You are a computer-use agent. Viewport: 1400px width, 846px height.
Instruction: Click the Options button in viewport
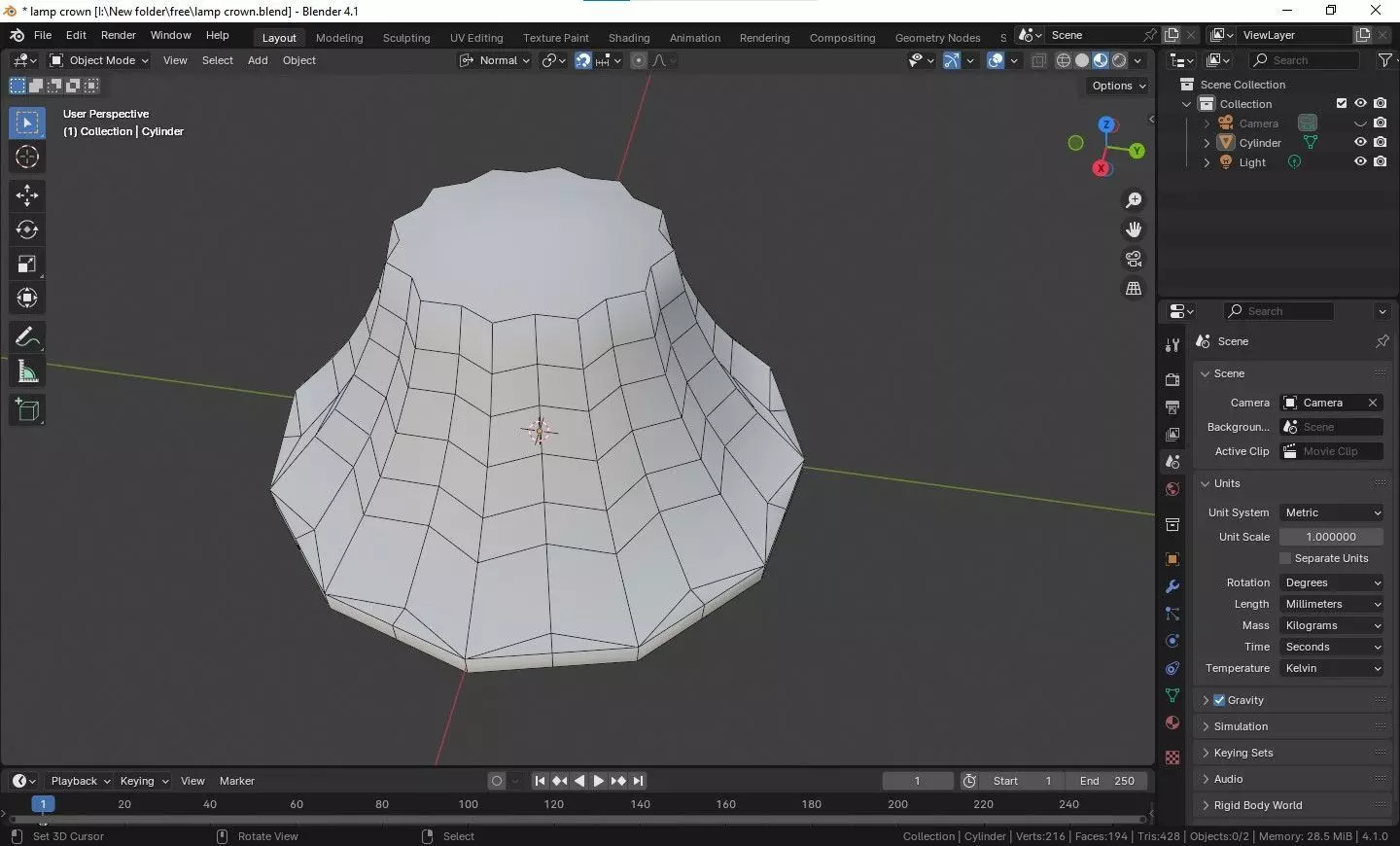tap(1118, 86)
